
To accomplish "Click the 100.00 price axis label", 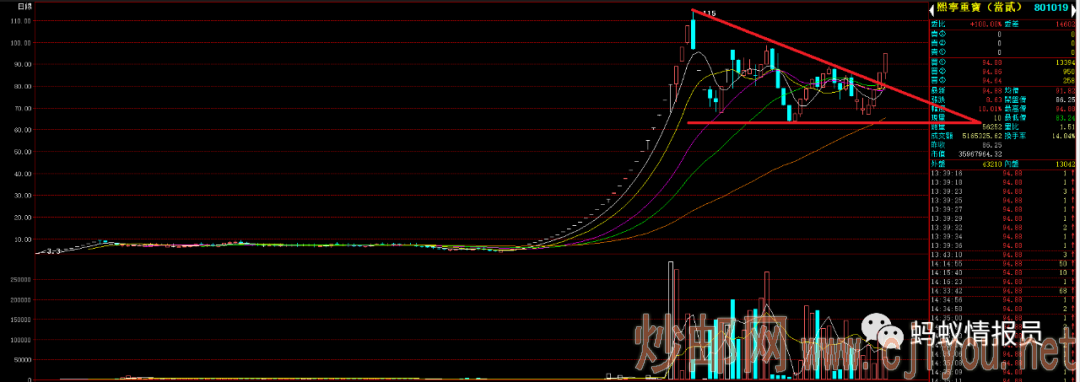I will pyautogui.click(x=22, y=43).
